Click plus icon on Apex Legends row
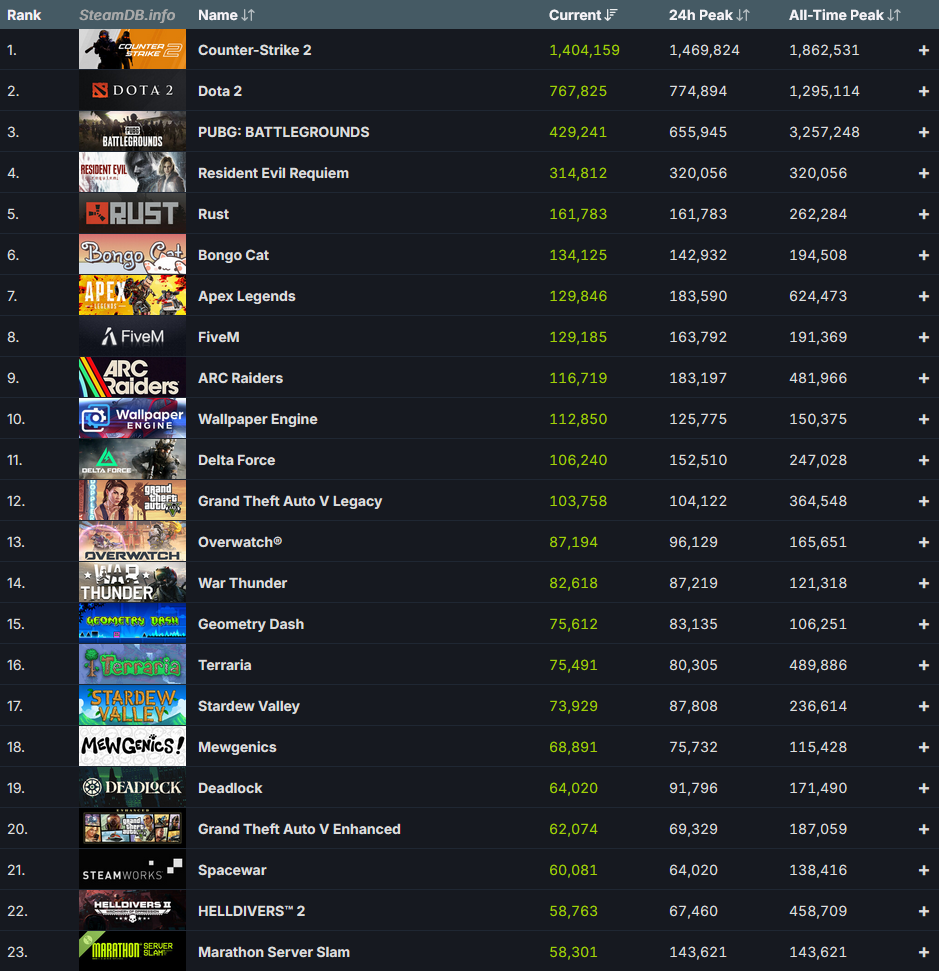 click(x=924, y=296)
